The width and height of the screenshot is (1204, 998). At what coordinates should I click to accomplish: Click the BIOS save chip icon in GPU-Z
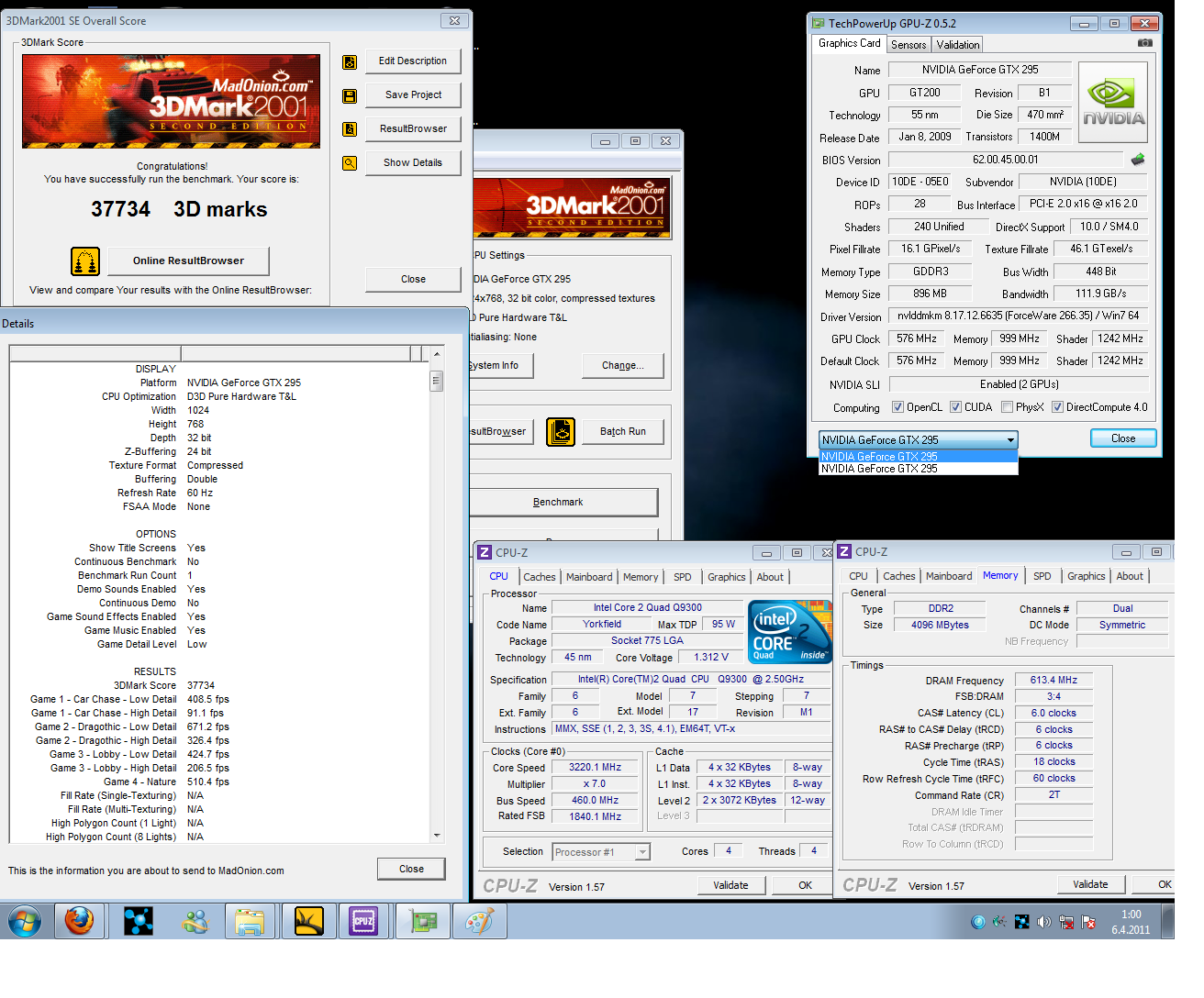pyautogui.click(x=1138, y=160)
